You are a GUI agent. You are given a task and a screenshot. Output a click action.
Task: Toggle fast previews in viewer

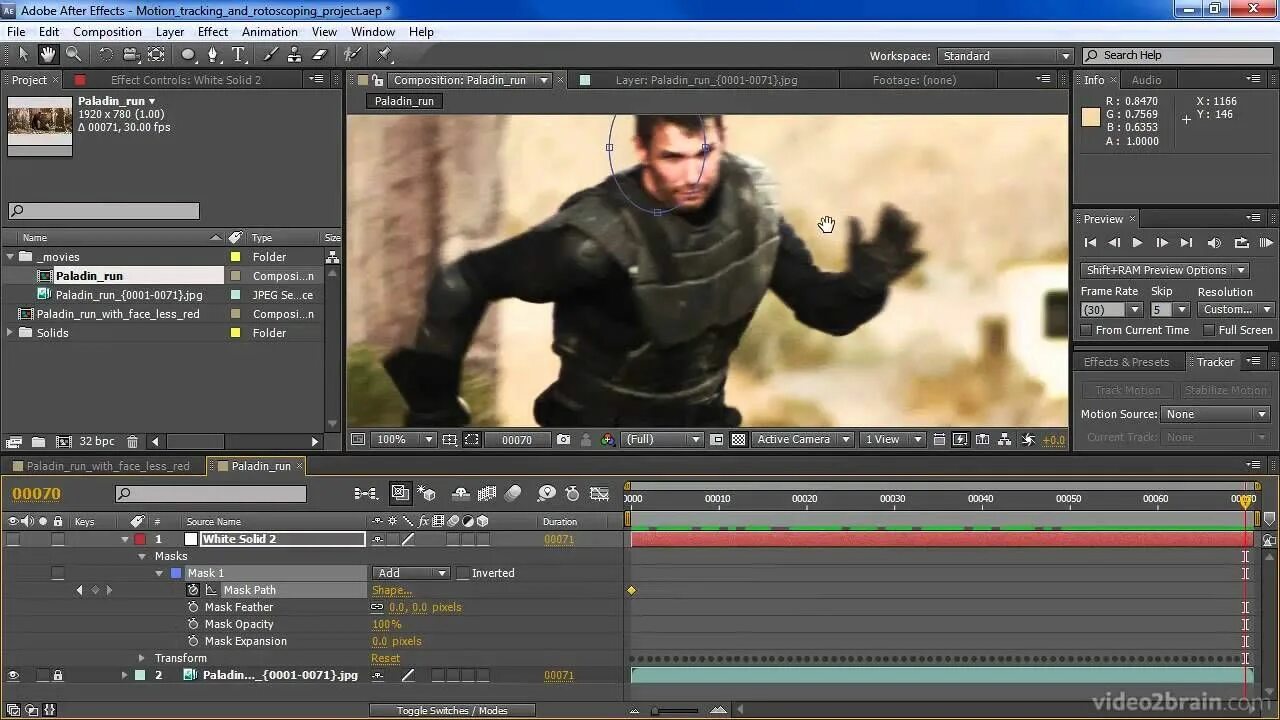960,439
